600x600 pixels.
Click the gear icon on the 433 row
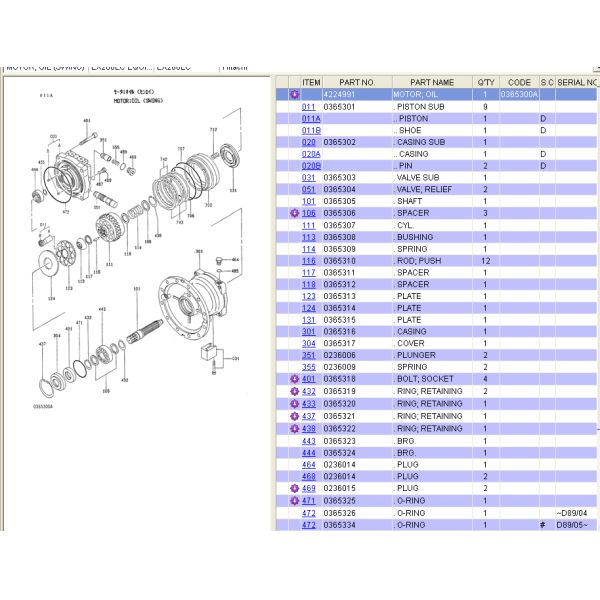[x=294, y=404]
